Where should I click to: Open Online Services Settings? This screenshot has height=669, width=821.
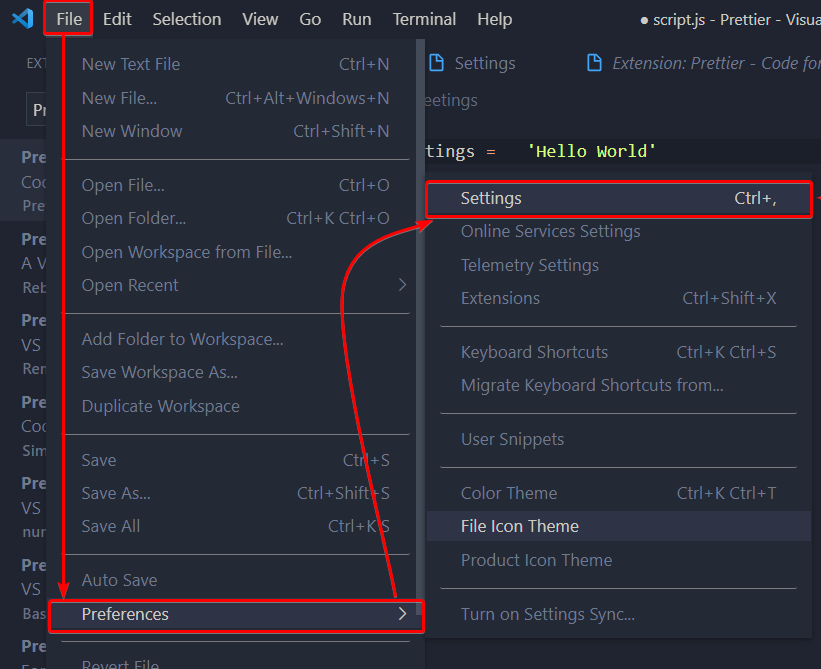[x=619, y=231]
